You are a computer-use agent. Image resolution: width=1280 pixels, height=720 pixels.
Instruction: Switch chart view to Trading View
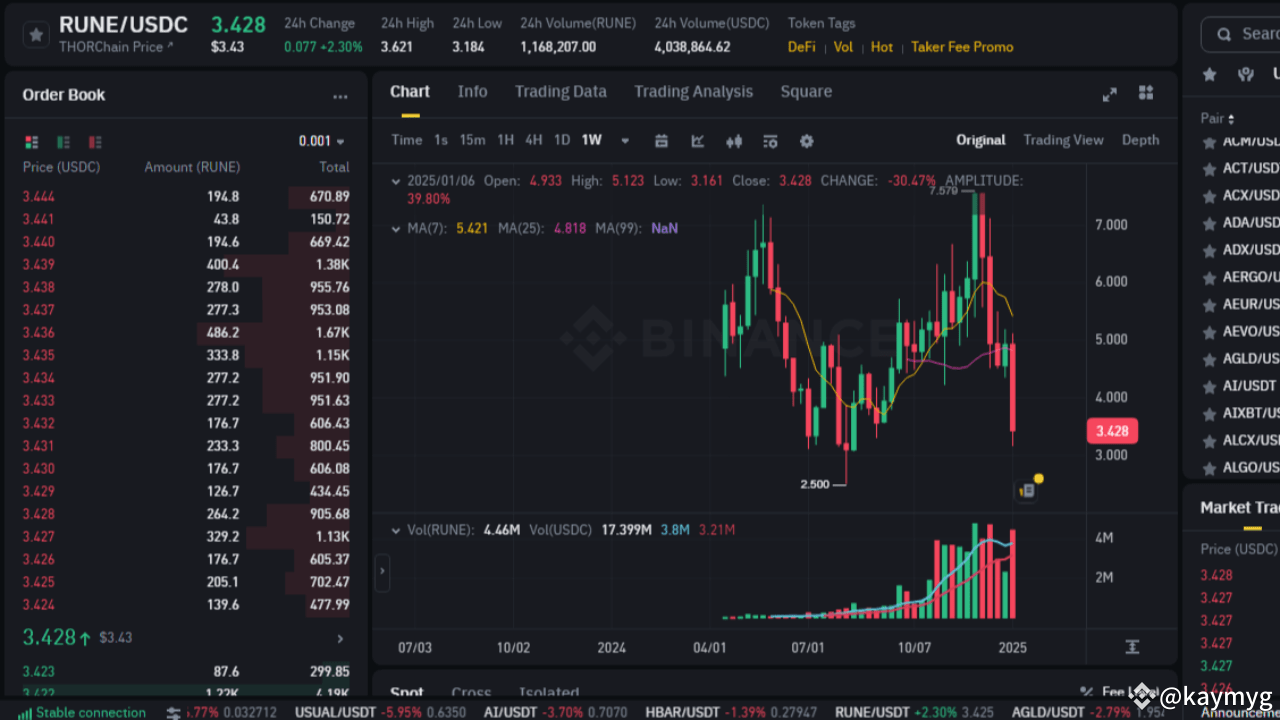point(1063,140)
